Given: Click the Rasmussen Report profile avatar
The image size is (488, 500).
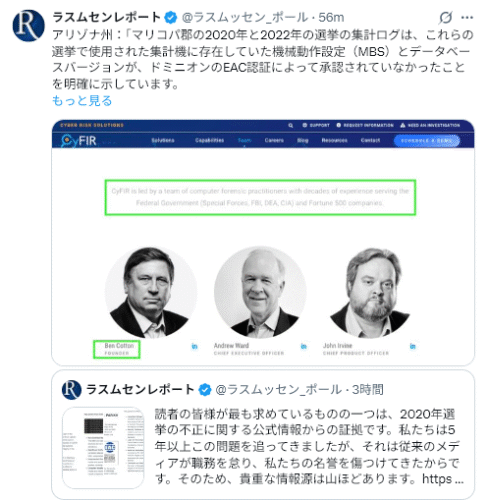Looking at the screenshot, I should tap(28, 26).
